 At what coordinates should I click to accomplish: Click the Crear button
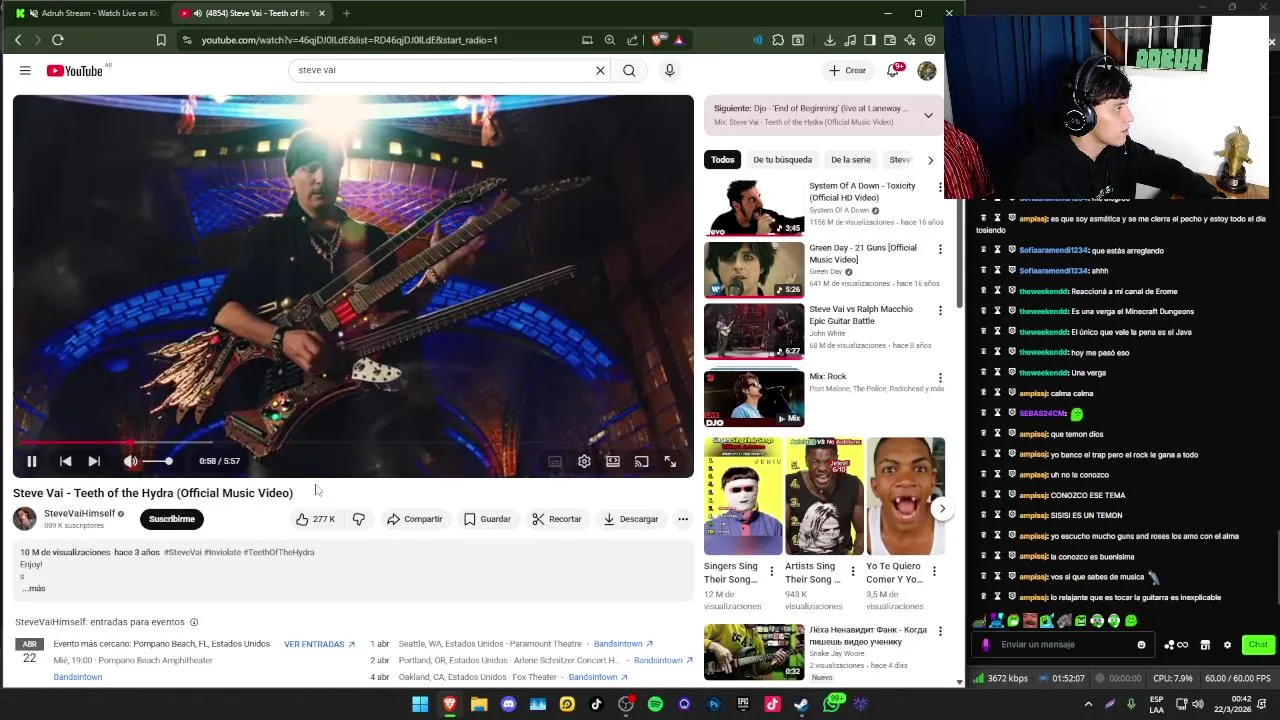tap(847, 70)
